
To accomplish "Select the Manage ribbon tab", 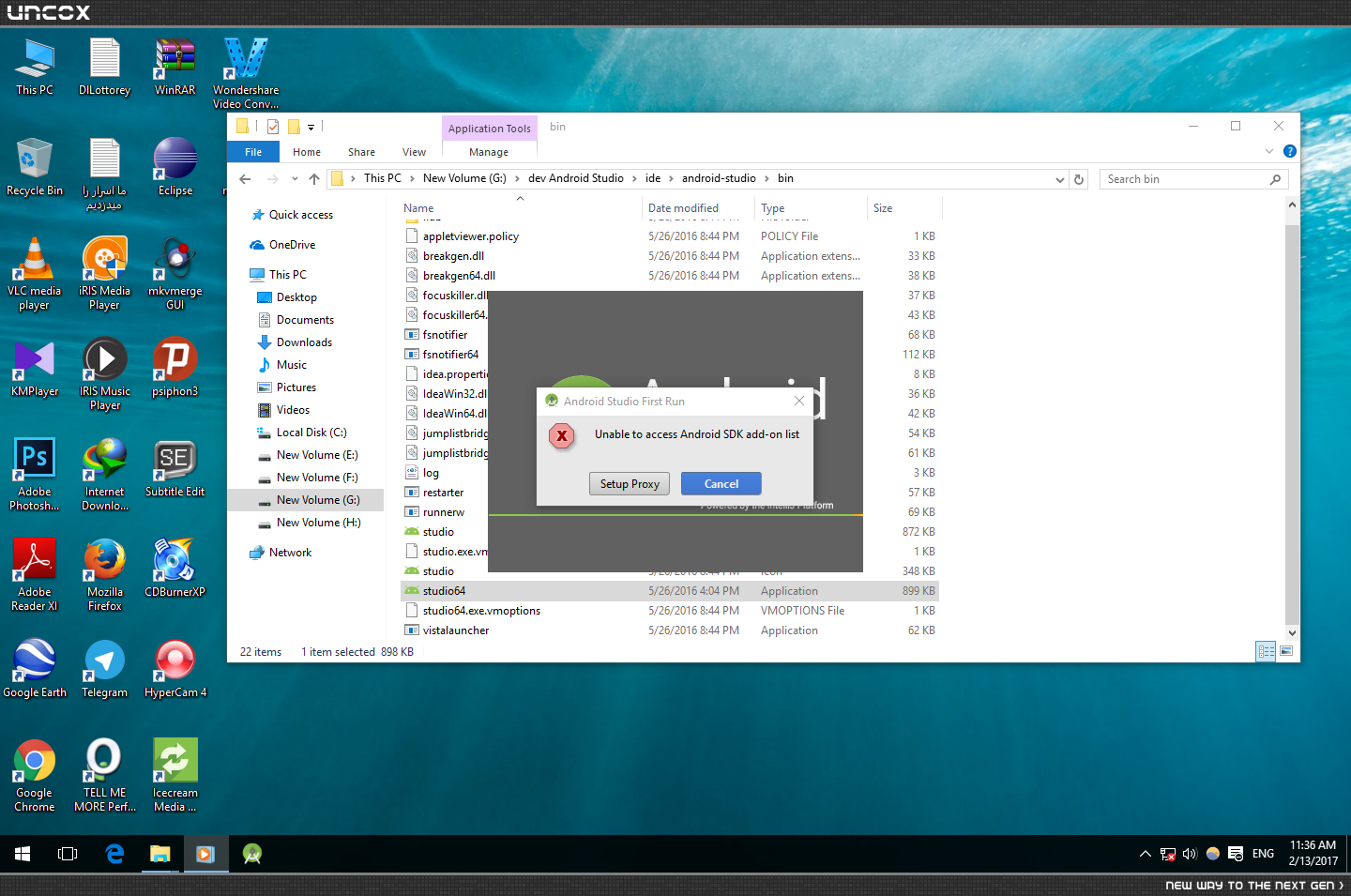I will (x=489, y=152).
